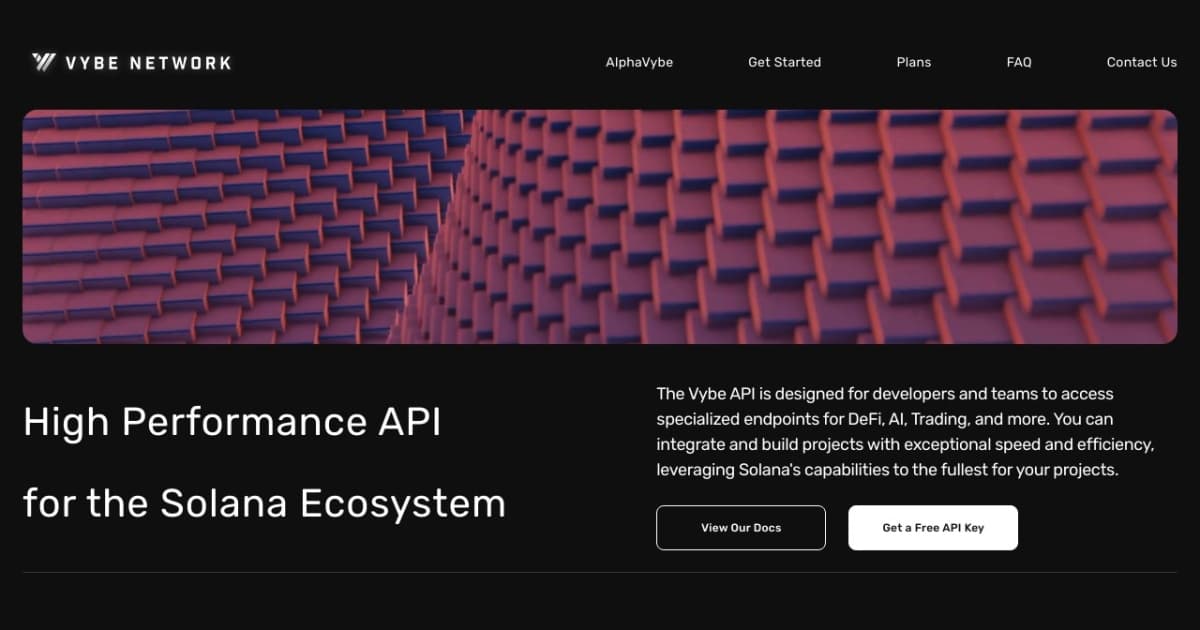This screenshot has width=1200, height=630.
Task: Open Contact Us
Action: pos(1141,62)
